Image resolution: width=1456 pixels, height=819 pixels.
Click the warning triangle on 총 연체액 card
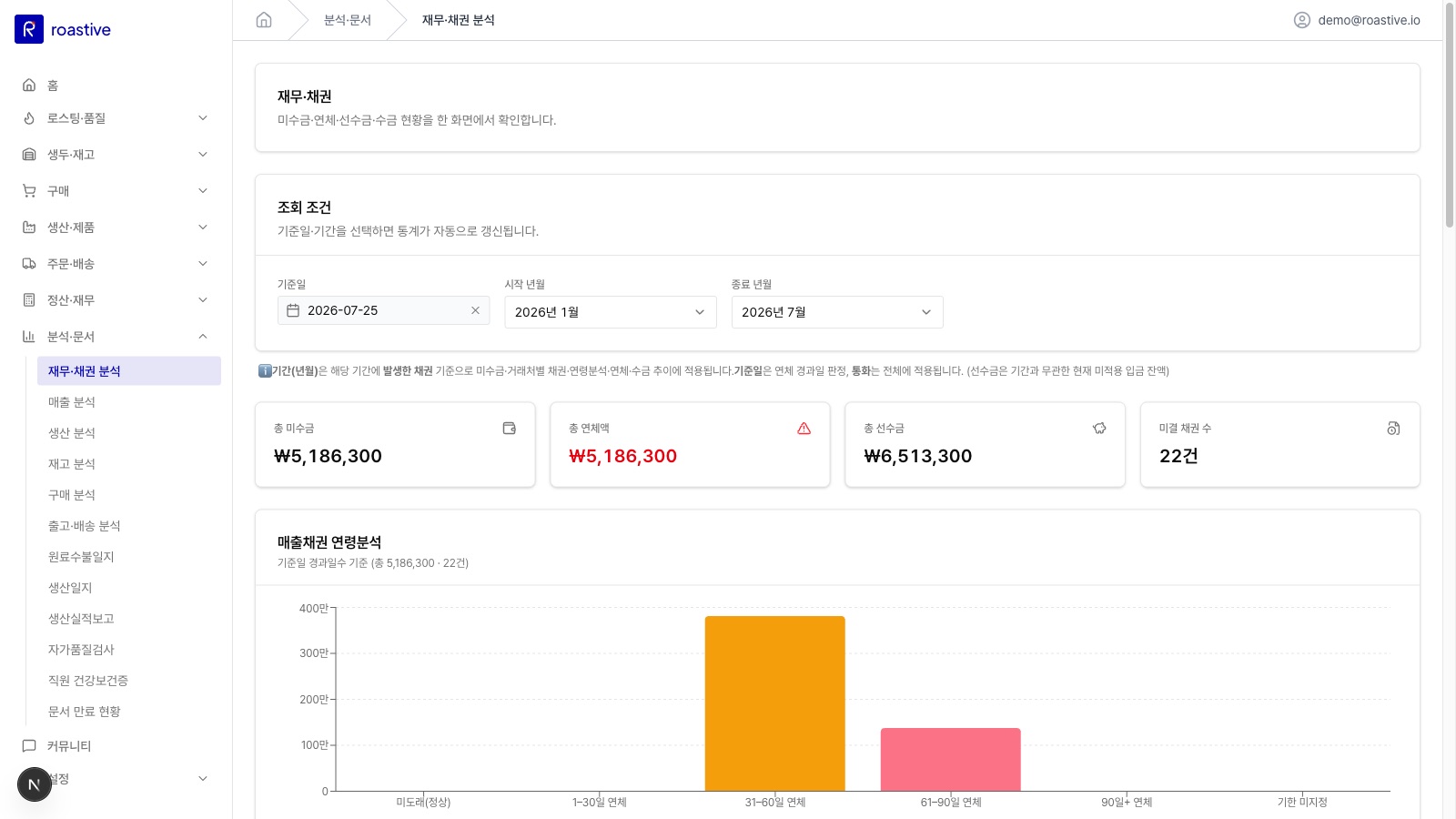804,429
